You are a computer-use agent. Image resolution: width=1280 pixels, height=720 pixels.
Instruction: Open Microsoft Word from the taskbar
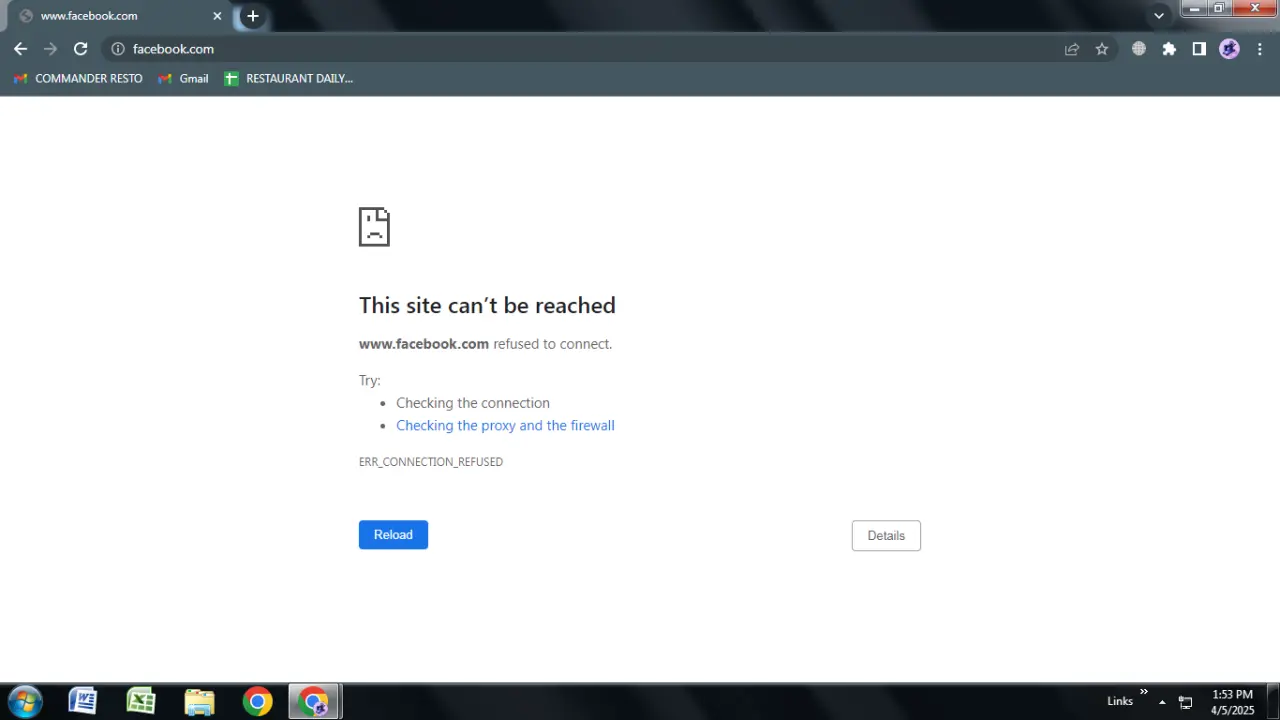[x=82, y=702]
